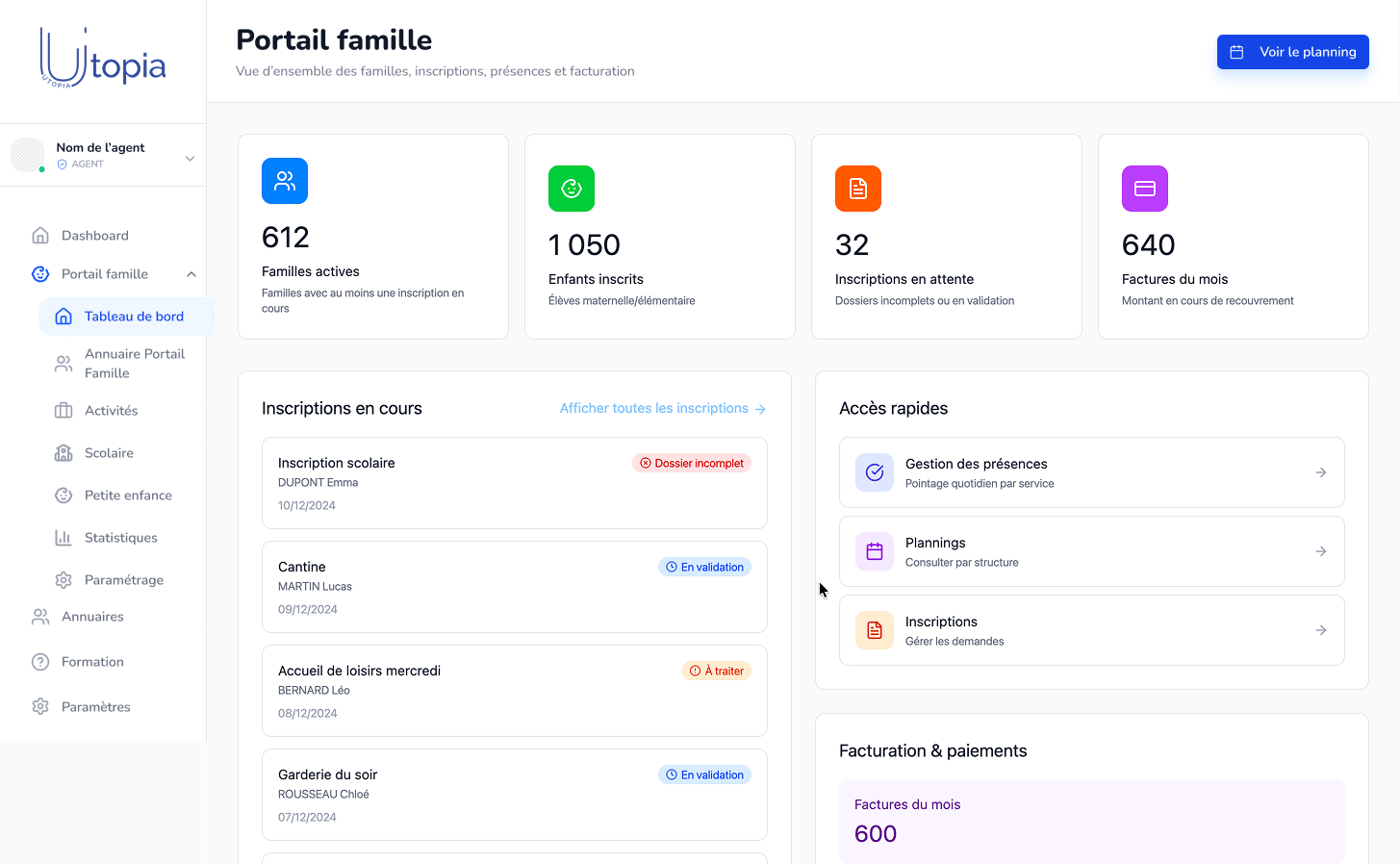Expand the Annuaires sidebar entry
The height and width of the screenshot is (864, 1400).
click(x=91, y=616)
